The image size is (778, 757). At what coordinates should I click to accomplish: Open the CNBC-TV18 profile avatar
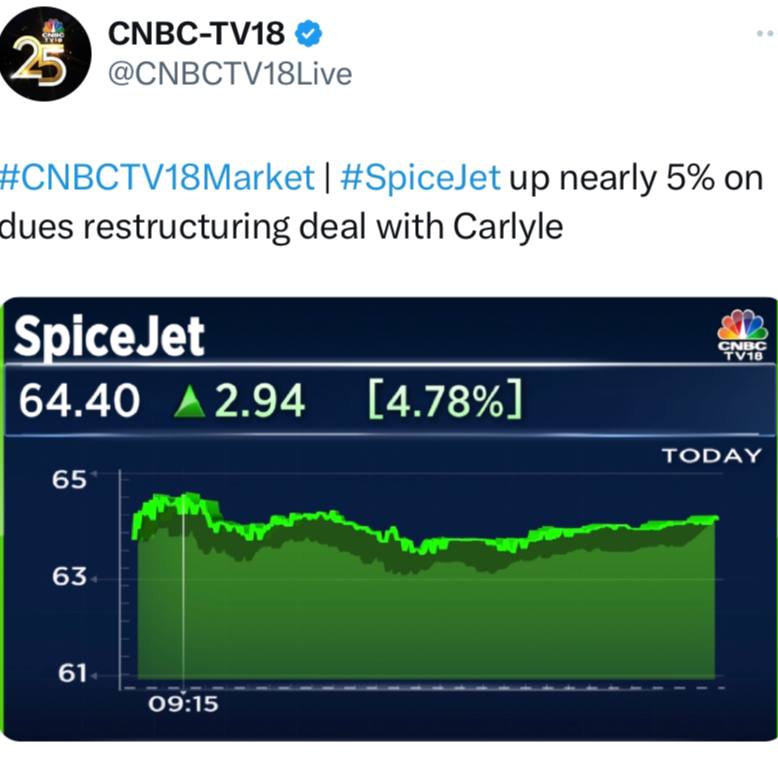(x=45, y=54)
